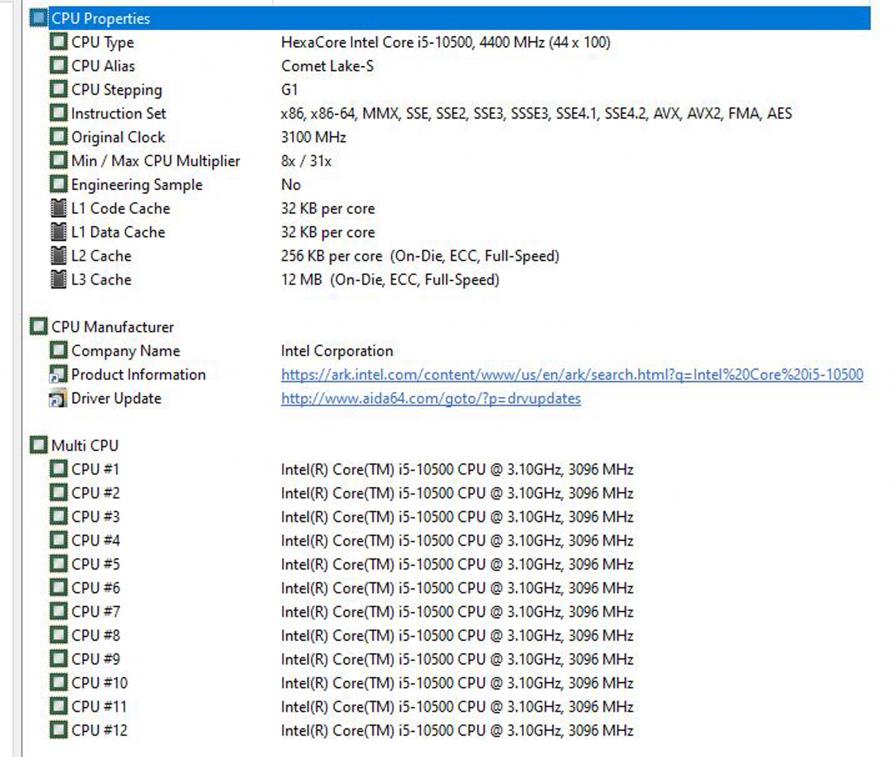Click the Original Clock value 3100 MHz
The height and width of the screenshot is (757, 892).
(x=313, y=137)
